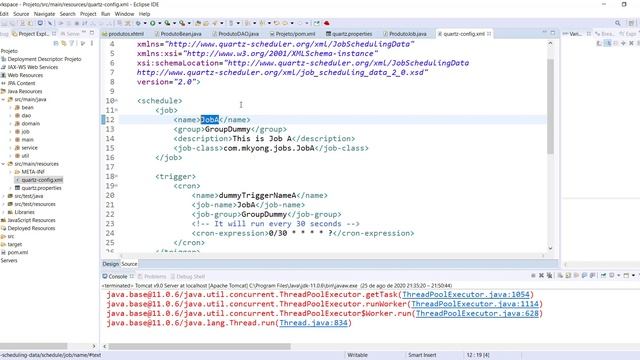Open the Navigate menu
640x360 pixels.
(44, 13)
